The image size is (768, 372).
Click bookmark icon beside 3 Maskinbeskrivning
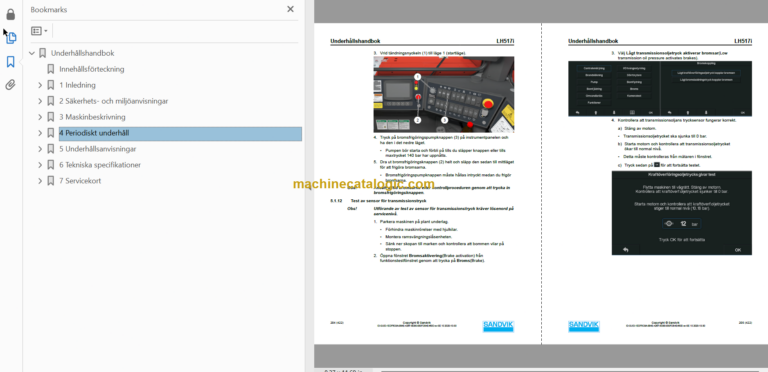[50, 117]
